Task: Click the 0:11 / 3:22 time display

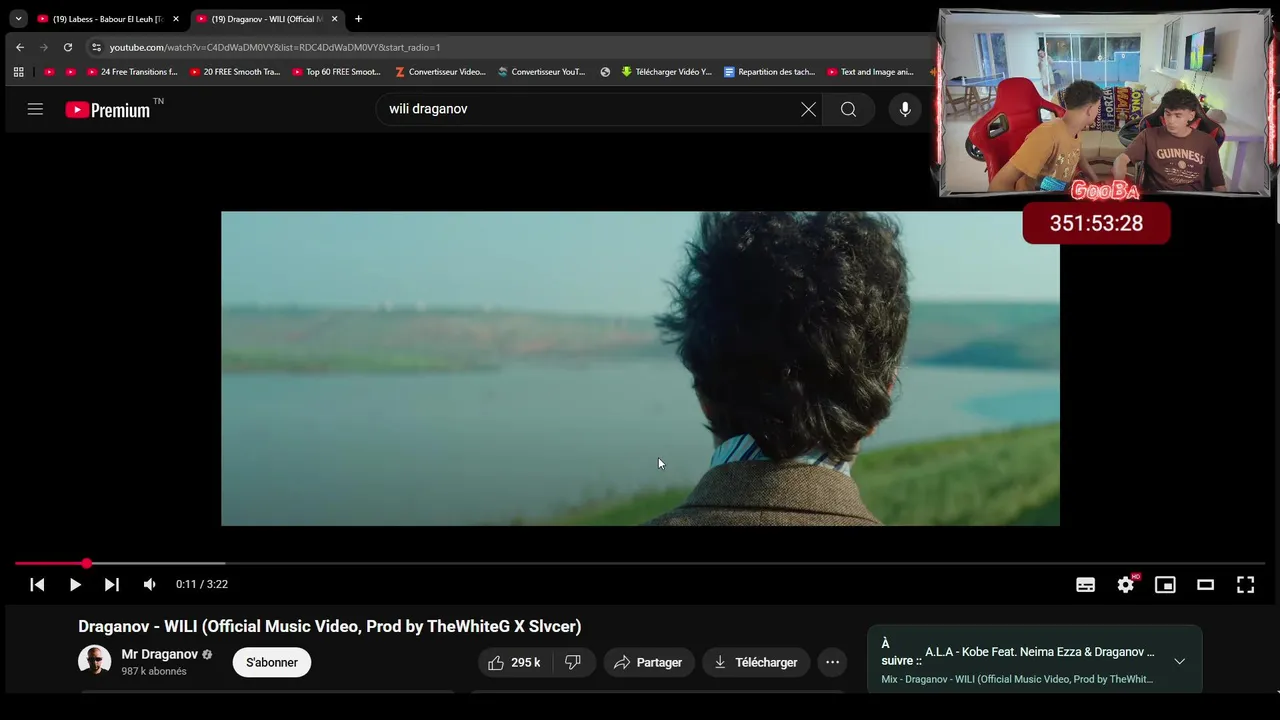Action: (202, 585)
